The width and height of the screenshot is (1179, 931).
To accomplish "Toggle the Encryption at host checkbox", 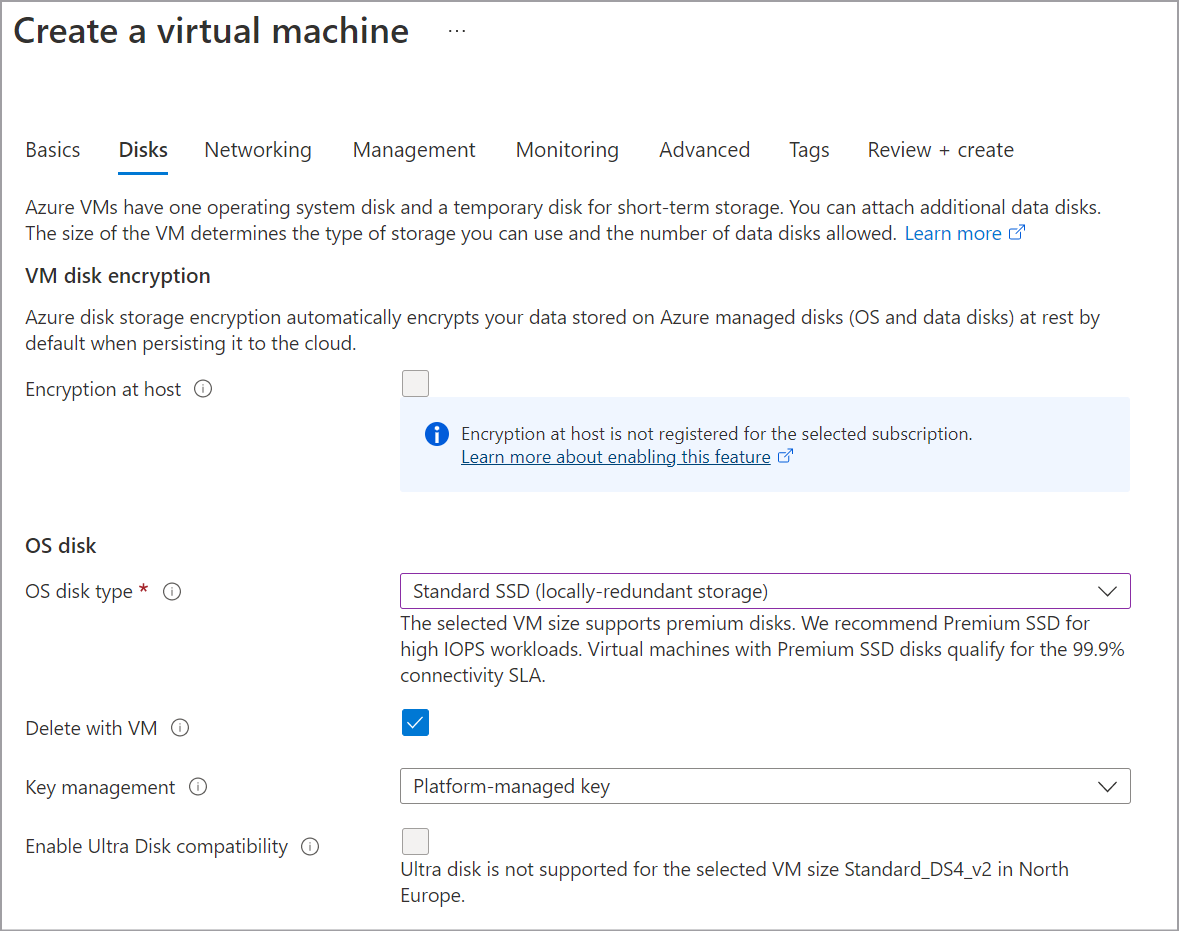I will point(415,383).
